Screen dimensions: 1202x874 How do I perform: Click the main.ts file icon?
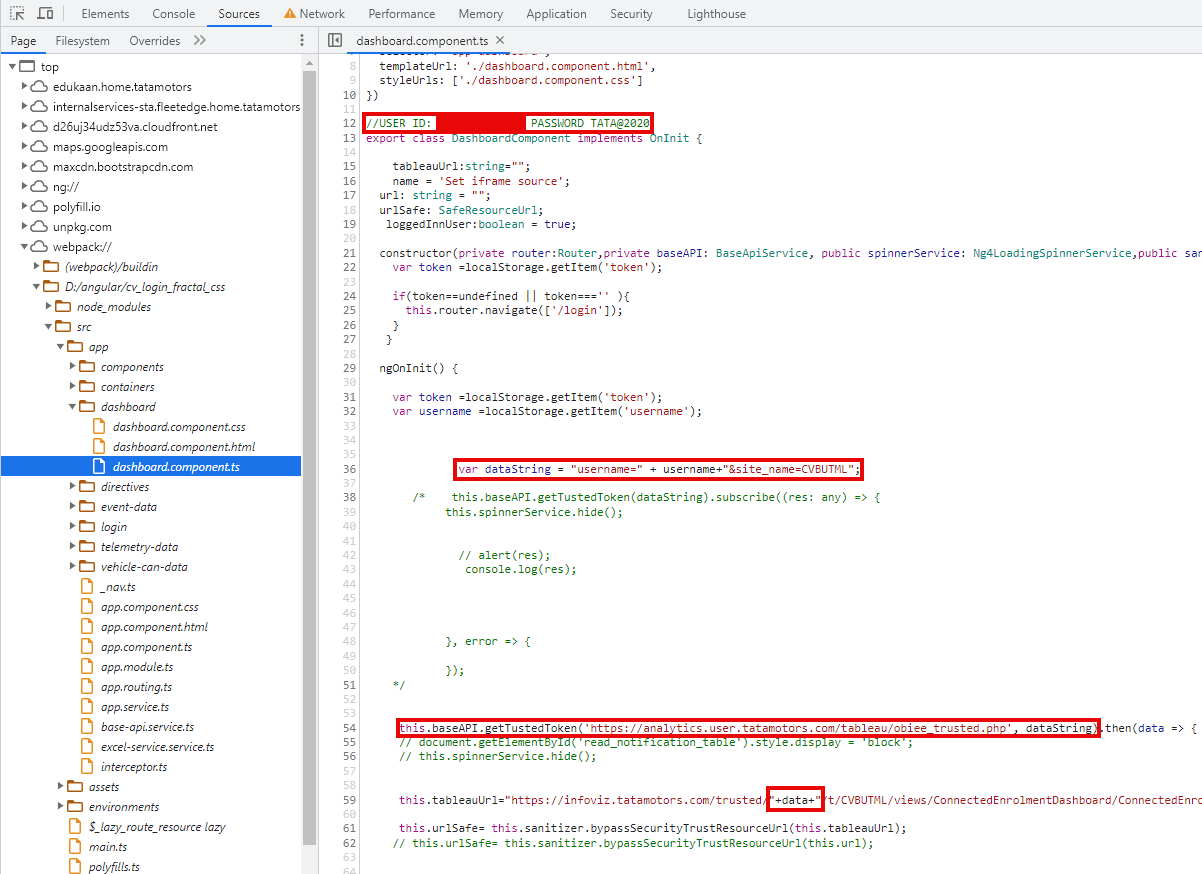(x=75, y=847)
